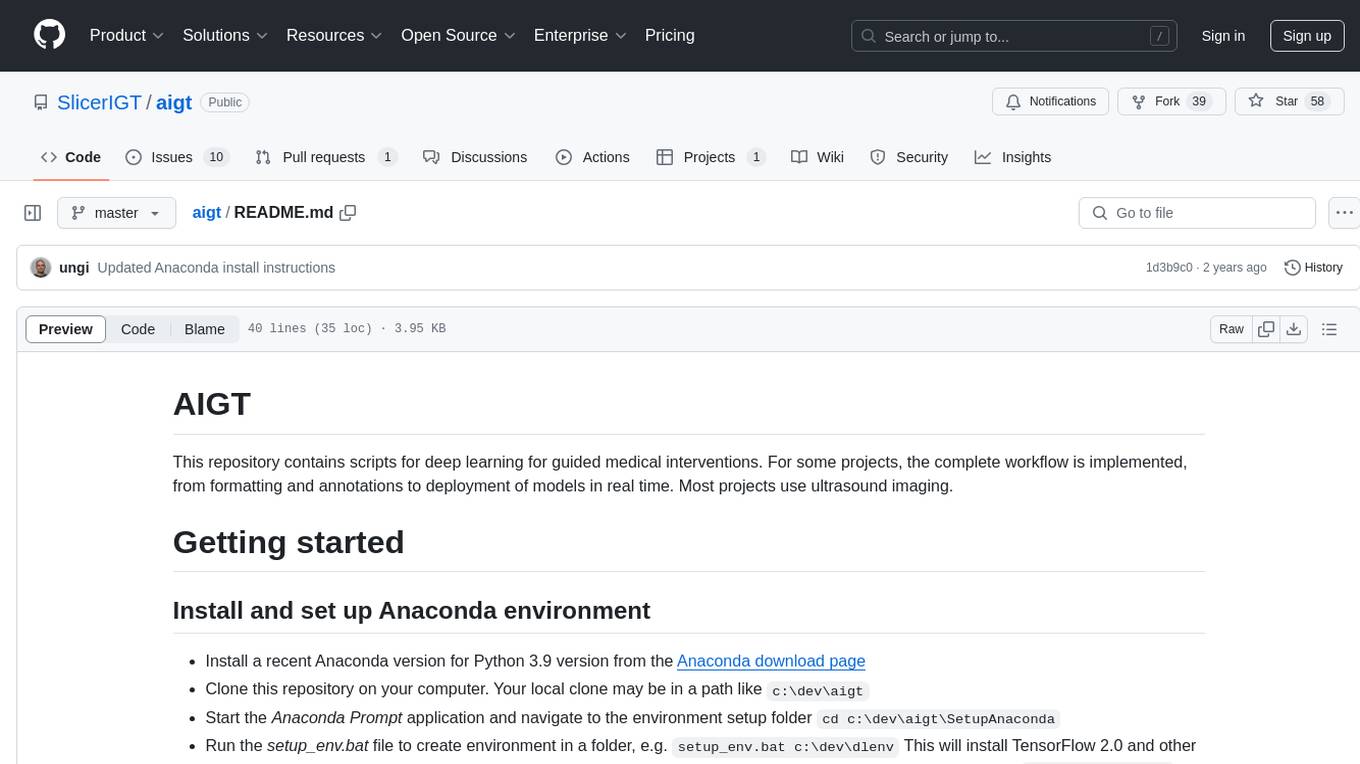Open the Anaconda download page link
This screenshot has width=1360, height=764.
[771, 661]
